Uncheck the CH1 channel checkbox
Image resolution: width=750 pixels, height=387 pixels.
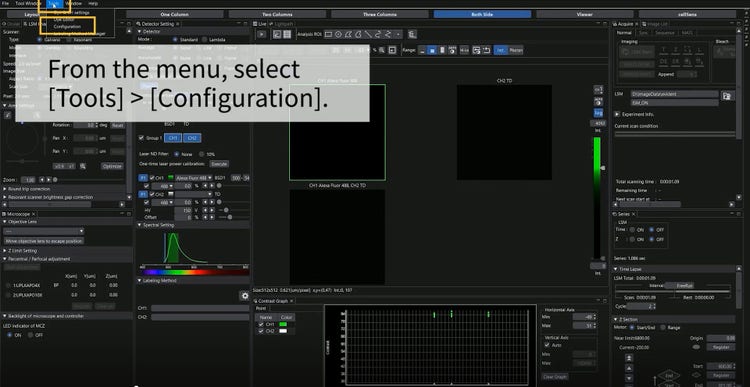click(153, 177)
